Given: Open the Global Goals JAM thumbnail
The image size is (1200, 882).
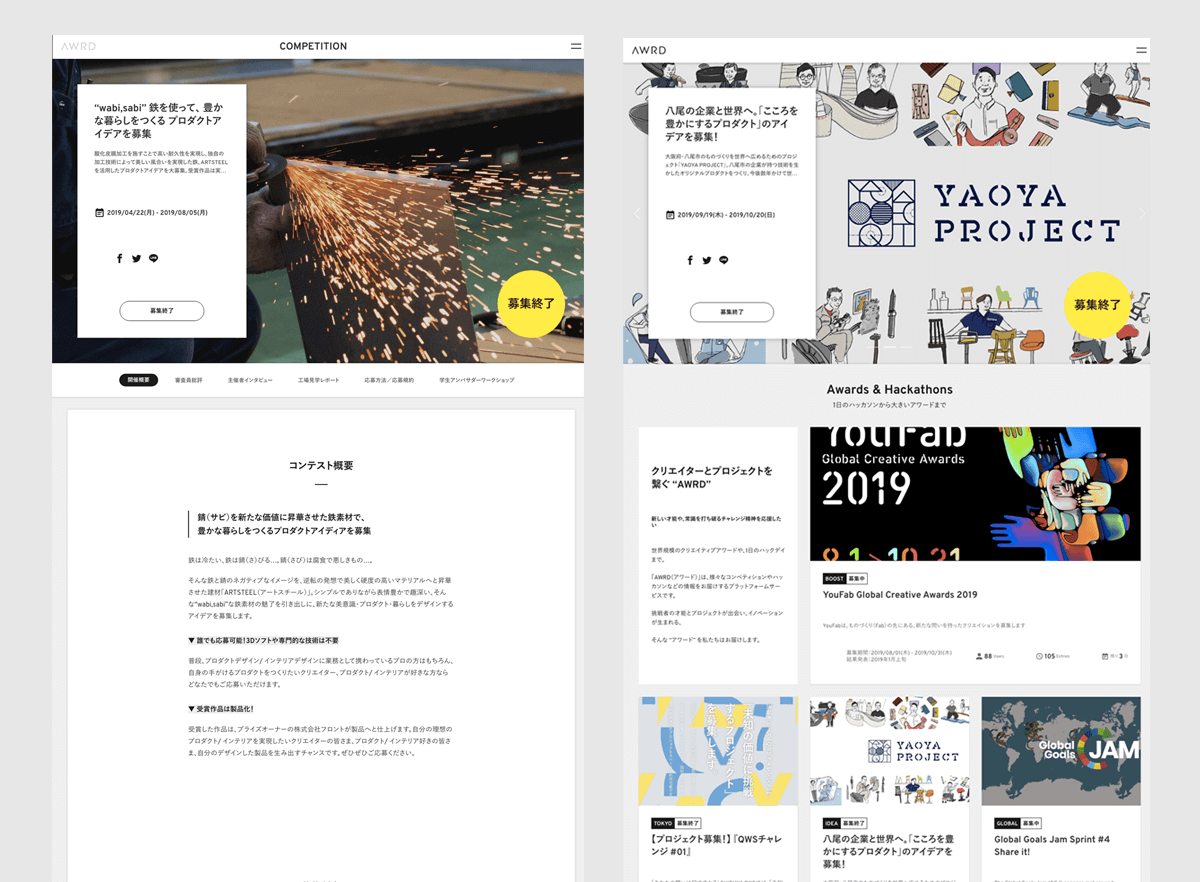Looking at the screenshot, I should pyautogui.click(x=1060, y=751).
